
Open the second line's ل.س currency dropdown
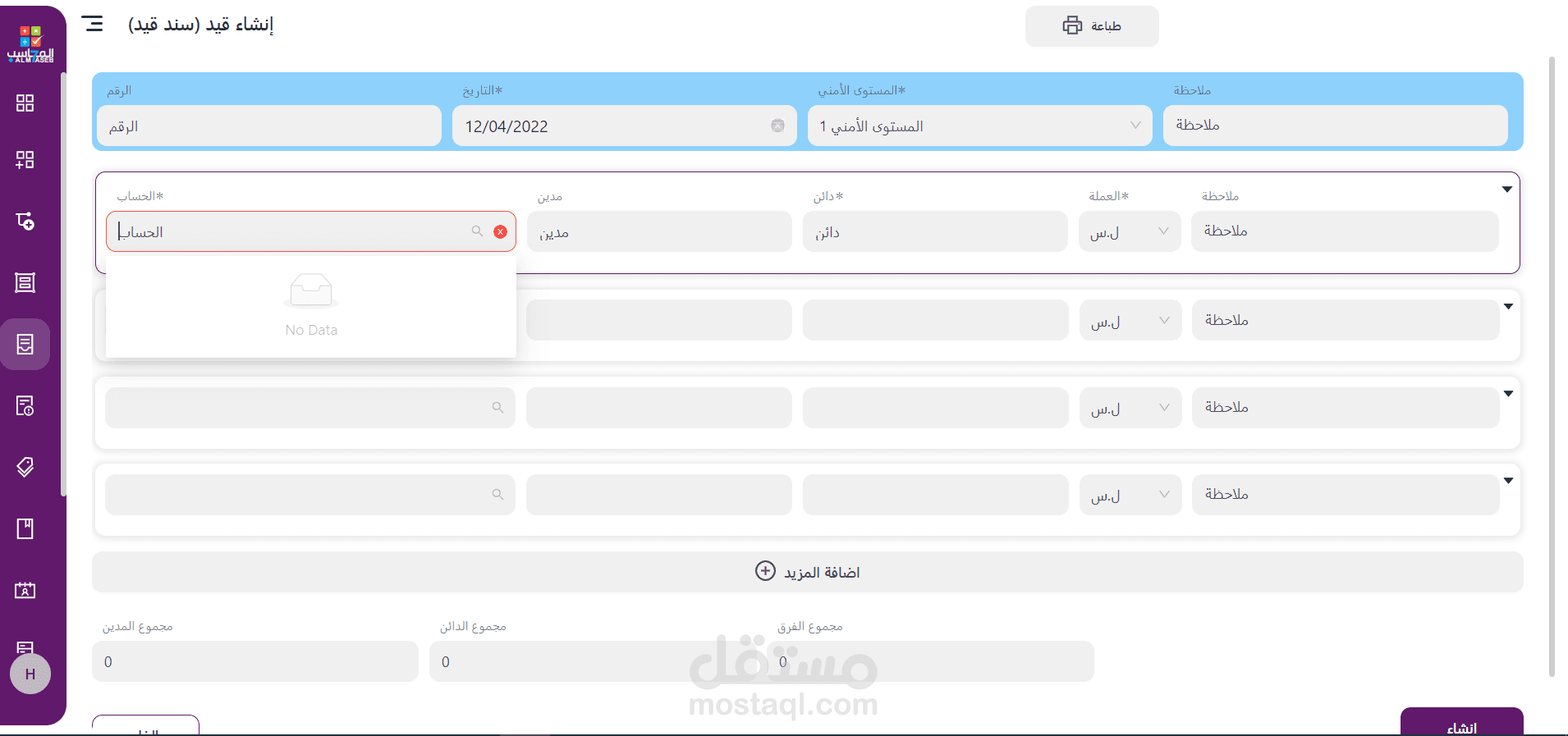tap(1130, 320)
